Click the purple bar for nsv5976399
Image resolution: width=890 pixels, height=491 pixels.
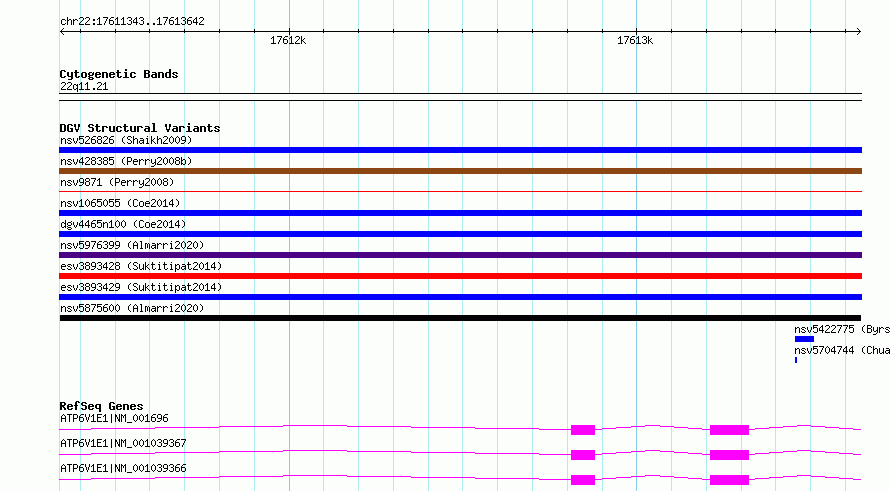(460, 255)
